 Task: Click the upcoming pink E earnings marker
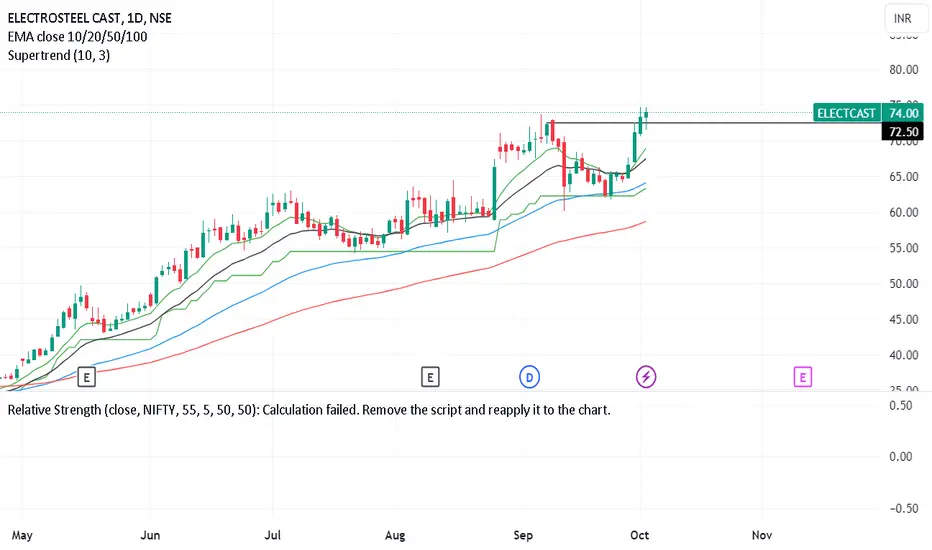point(802,377)
